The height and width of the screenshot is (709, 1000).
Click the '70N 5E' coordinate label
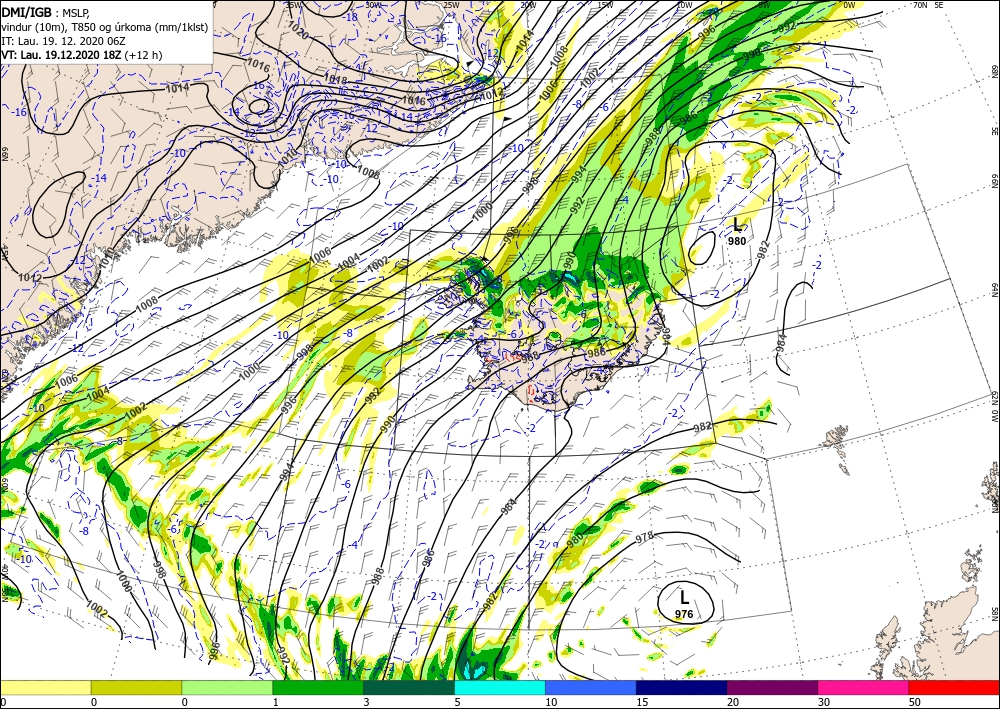tap(928, 4)
